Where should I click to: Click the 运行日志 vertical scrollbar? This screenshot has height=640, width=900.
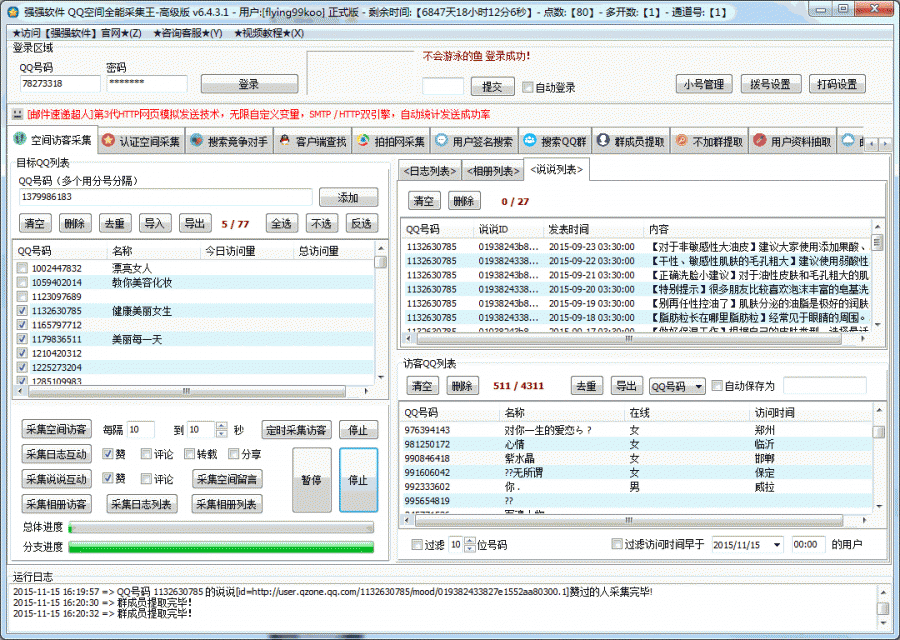[x=883, y=607]
